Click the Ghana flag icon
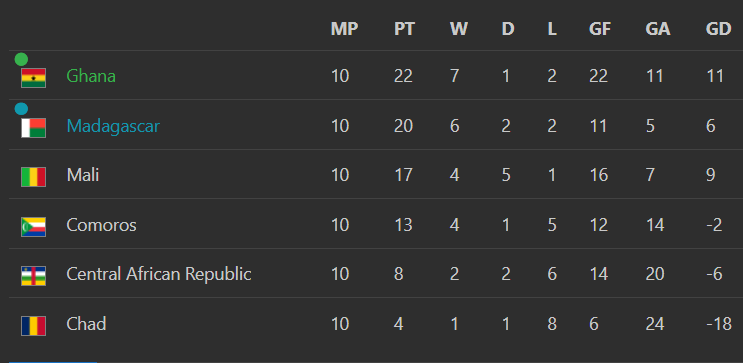This screenshot has width=743, height=363. click(33, 78)
